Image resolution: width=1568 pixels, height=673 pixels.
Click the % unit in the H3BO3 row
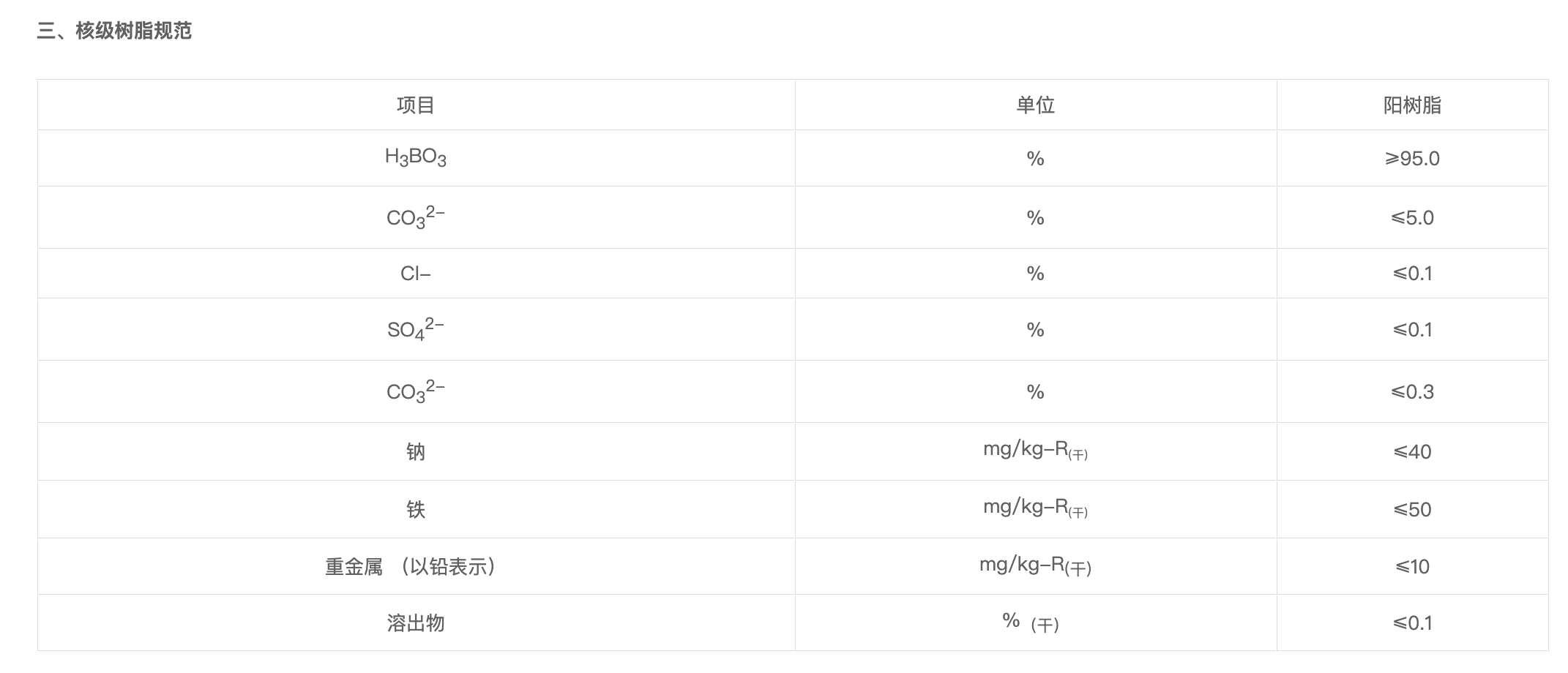(1035, 159)
